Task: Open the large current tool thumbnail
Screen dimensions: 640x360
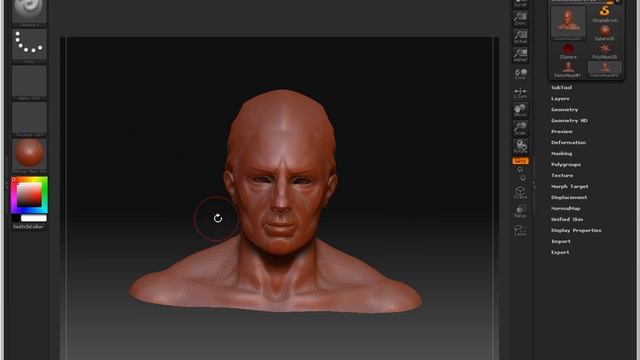Action: tap(568, 23)
